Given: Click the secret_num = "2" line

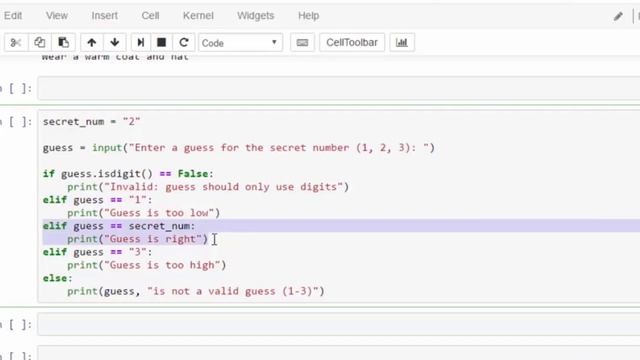Looking at the screenshot, I should [91, 122].
